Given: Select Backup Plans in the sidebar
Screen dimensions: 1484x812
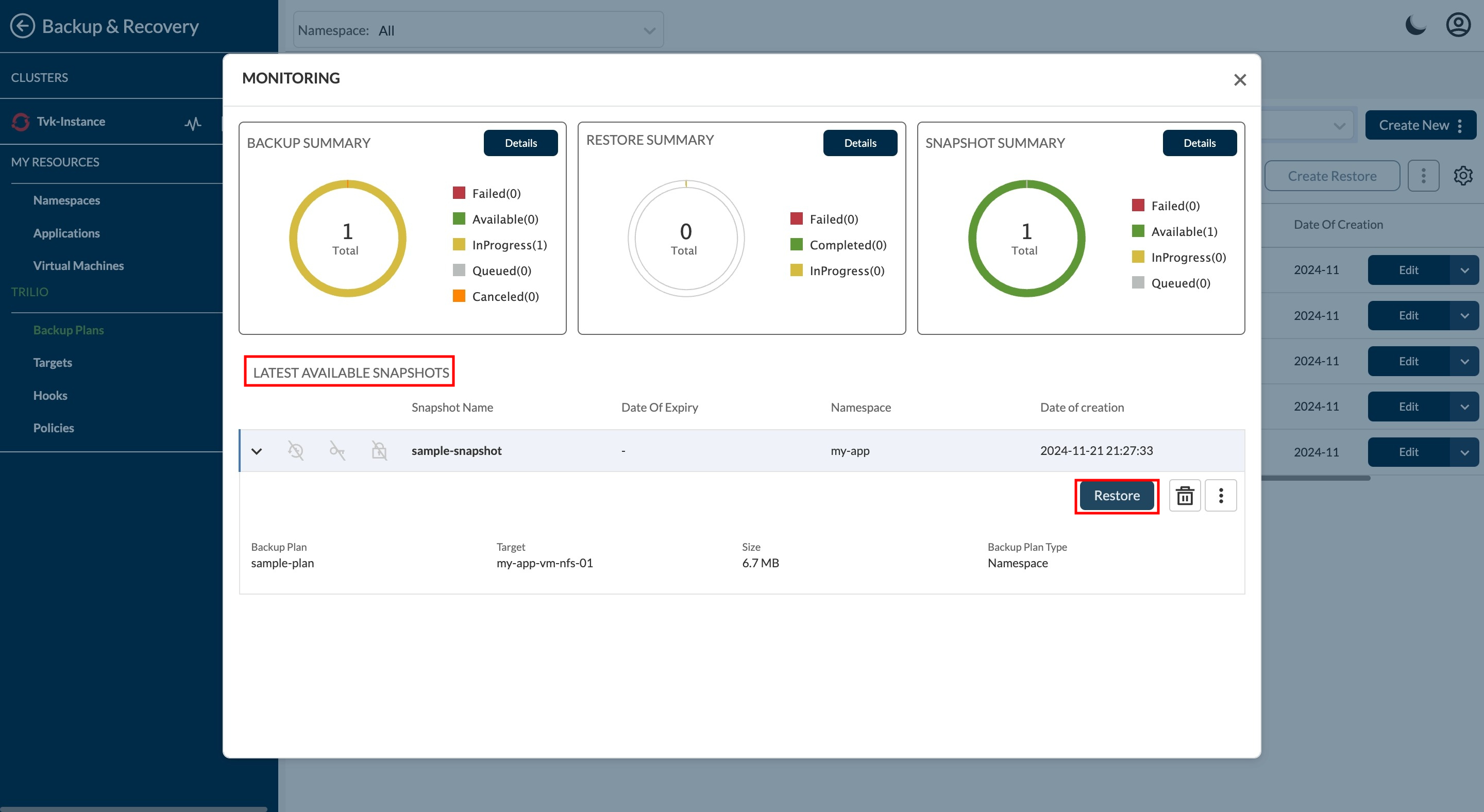Looking at the screenshot, I should point(69,330).
